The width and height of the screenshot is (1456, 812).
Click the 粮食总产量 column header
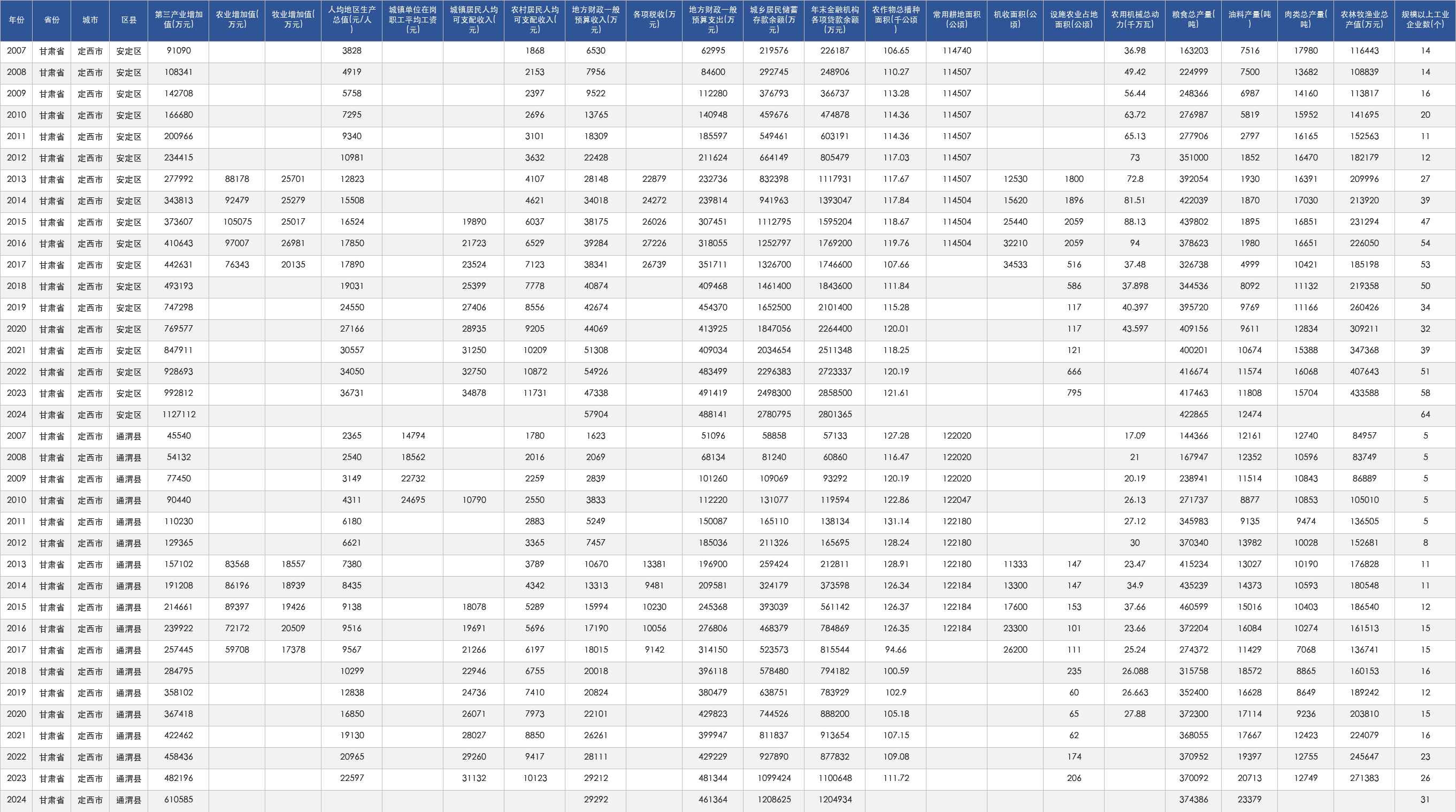coord(1193,20)
